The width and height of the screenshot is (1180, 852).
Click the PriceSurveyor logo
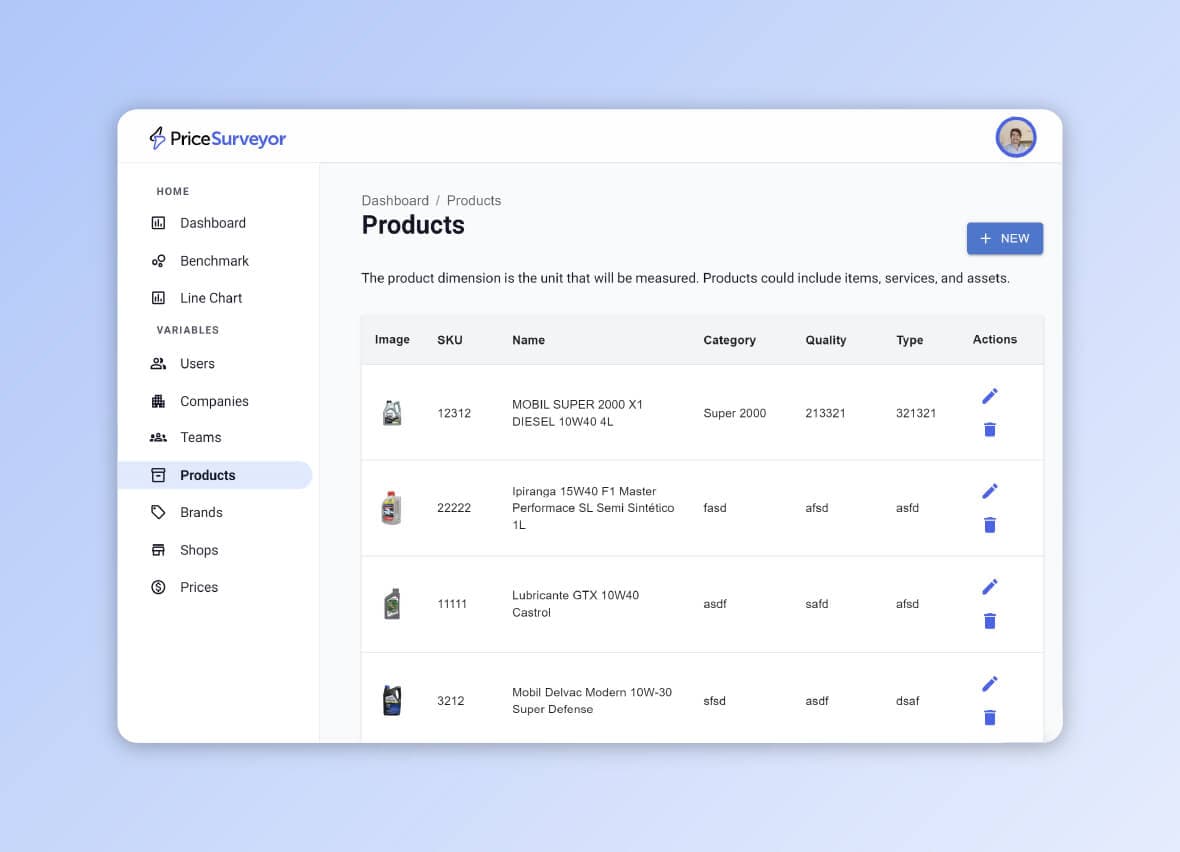[217, 138]
